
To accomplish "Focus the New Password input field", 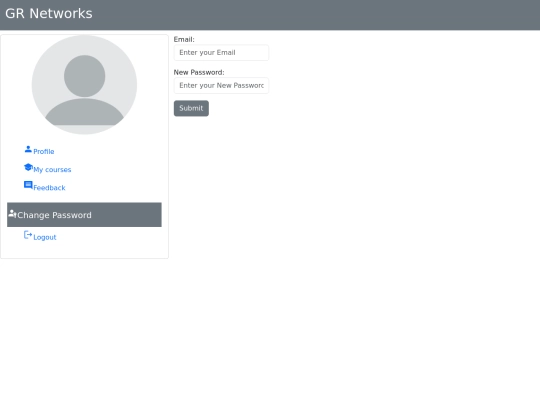I will coord(221,85).
